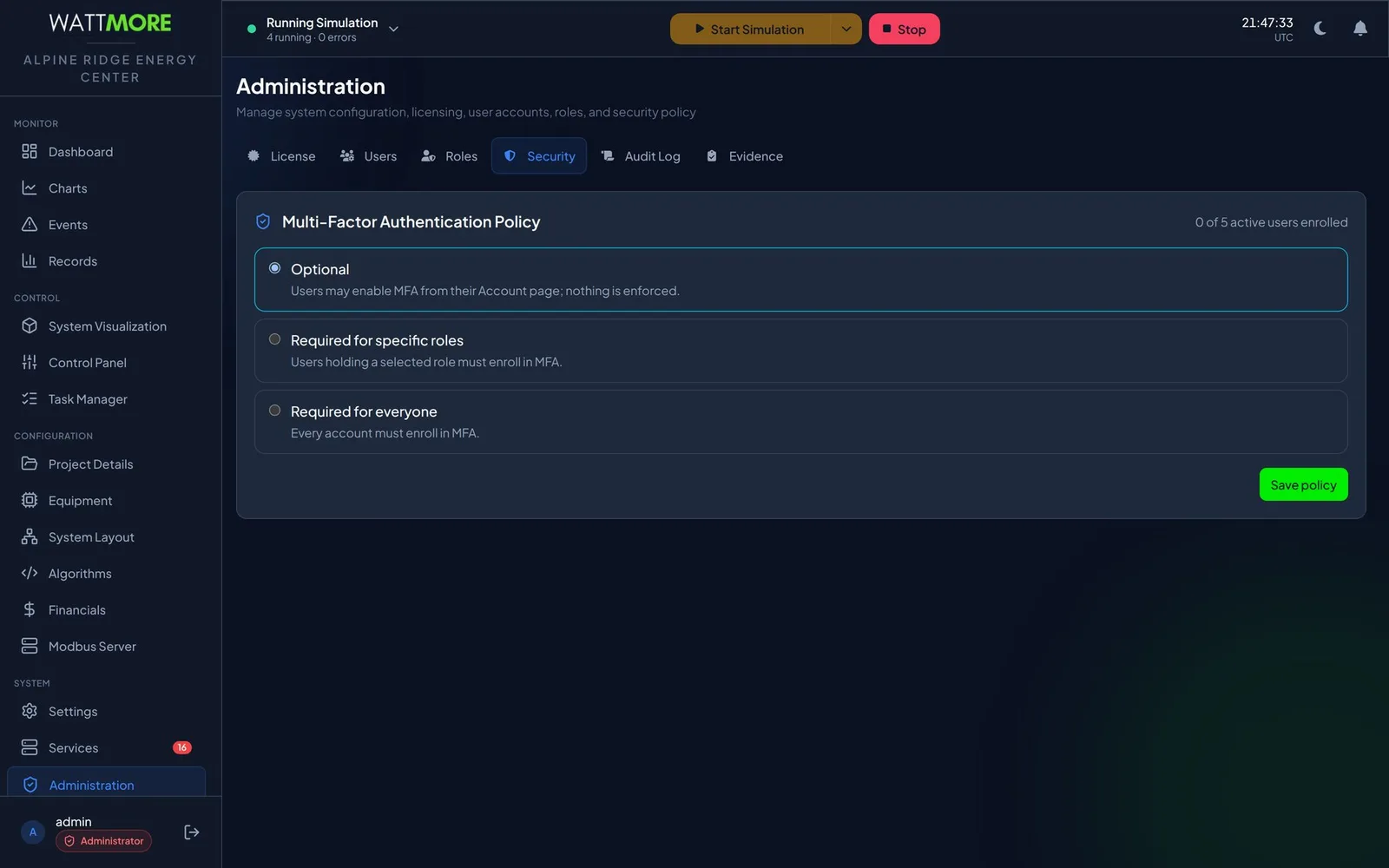The height and width of the screenshot is (868, 1389).
Task: Open the Dashboard sidebar icon
Action: click(30, 152)
